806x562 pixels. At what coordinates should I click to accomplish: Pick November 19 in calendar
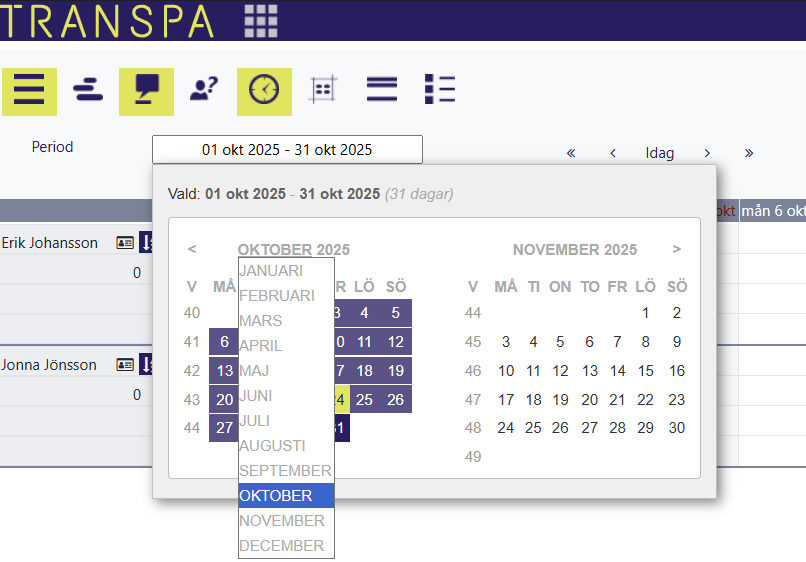(x=560, y=400)
